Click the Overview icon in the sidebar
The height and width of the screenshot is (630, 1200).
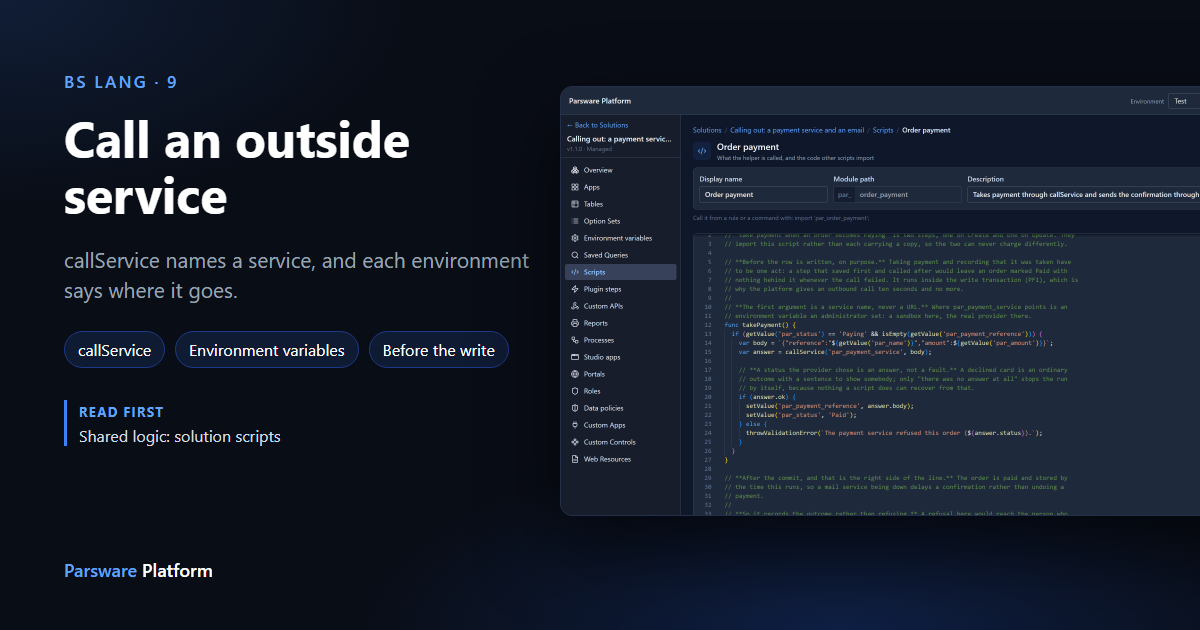pos(575,170)
